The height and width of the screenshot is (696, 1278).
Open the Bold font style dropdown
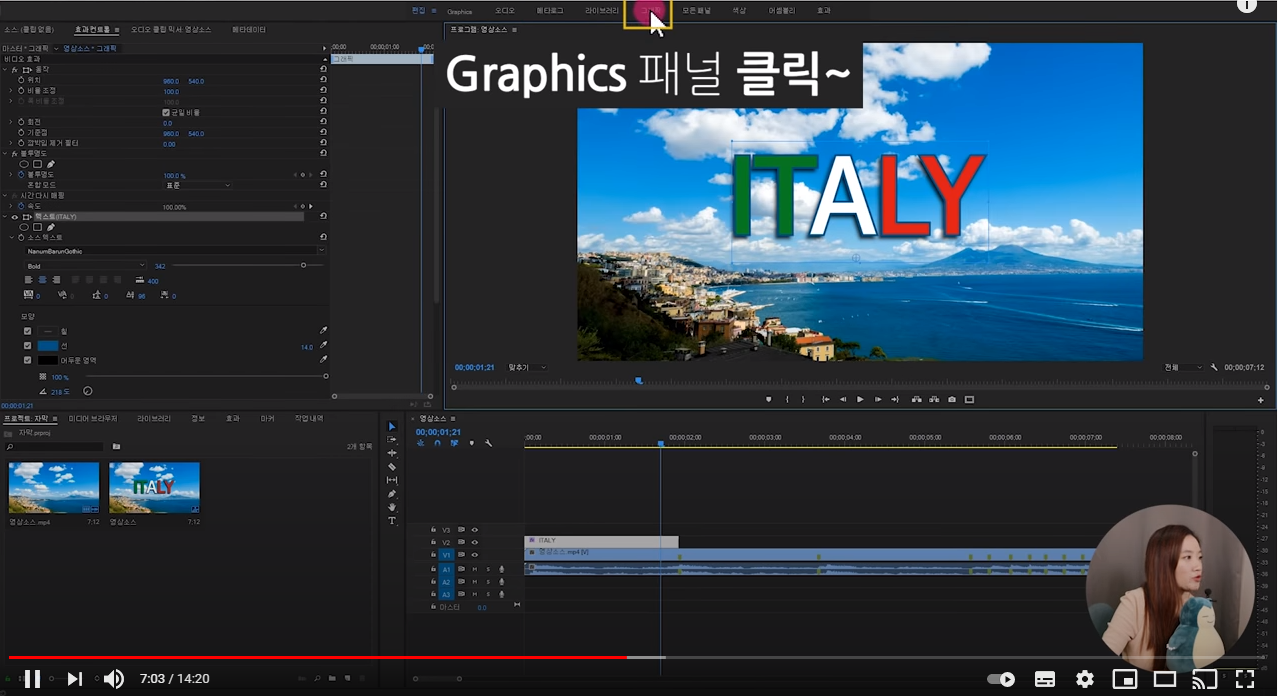click(85, 266)
